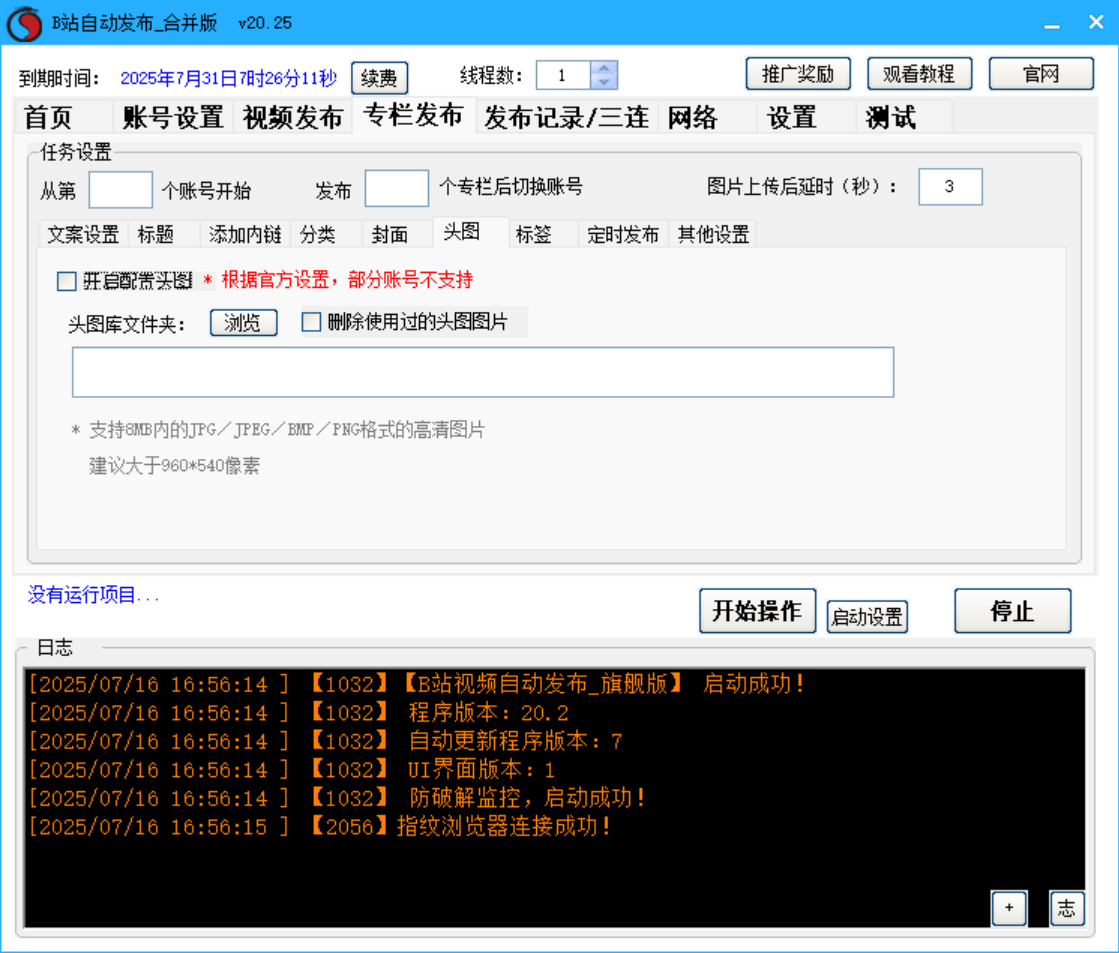Screen dimensions: 1119x953
Task: Click 观看教程 tutorial button
Action: pyautogui.click(x=919, y=74)
